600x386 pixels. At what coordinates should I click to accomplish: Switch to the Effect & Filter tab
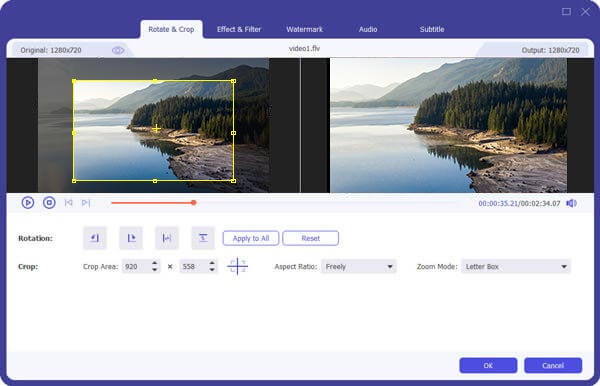(239, 29)
